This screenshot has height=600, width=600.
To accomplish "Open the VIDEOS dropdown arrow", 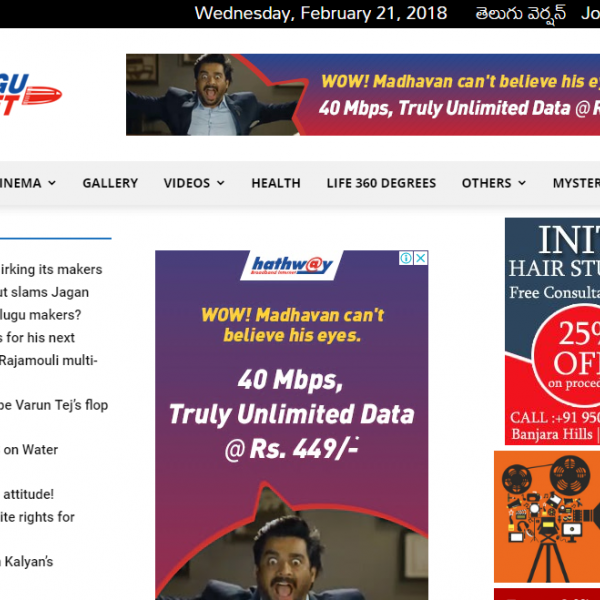I will pyautogui.click(x=220, y=183).
